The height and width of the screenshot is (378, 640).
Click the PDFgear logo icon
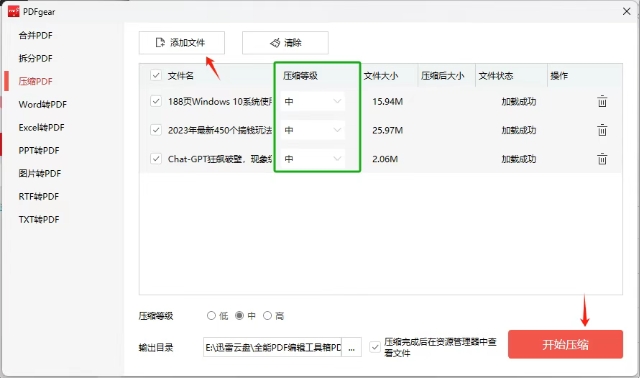13,11
